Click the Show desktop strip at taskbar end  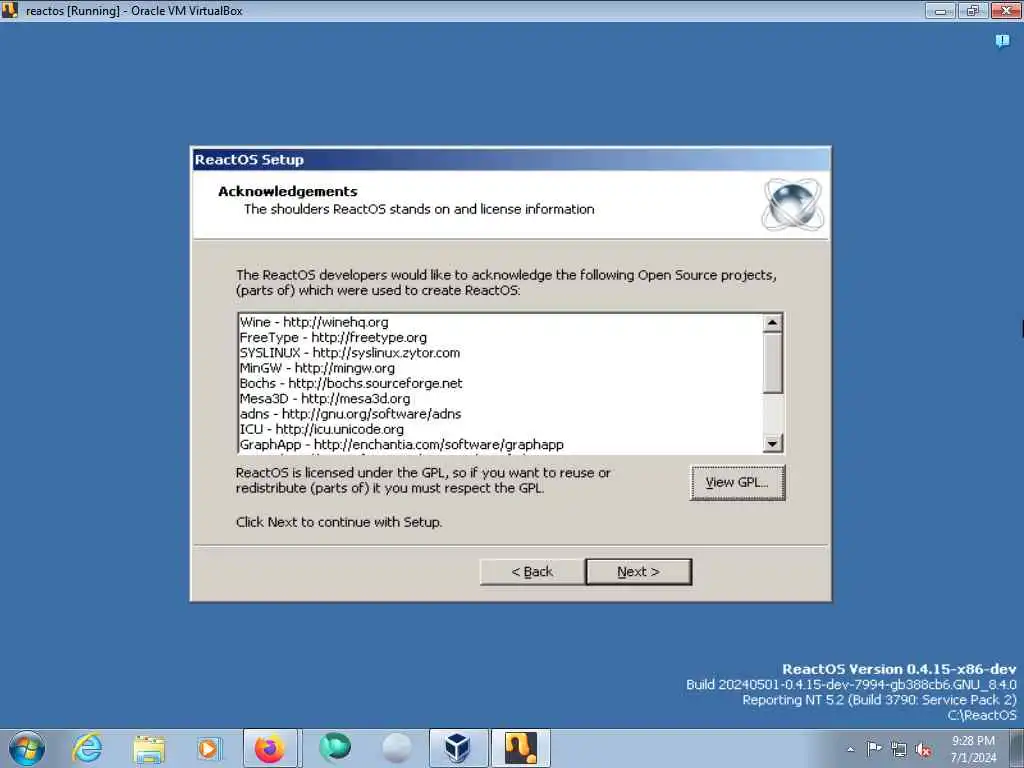(1017, 748)
